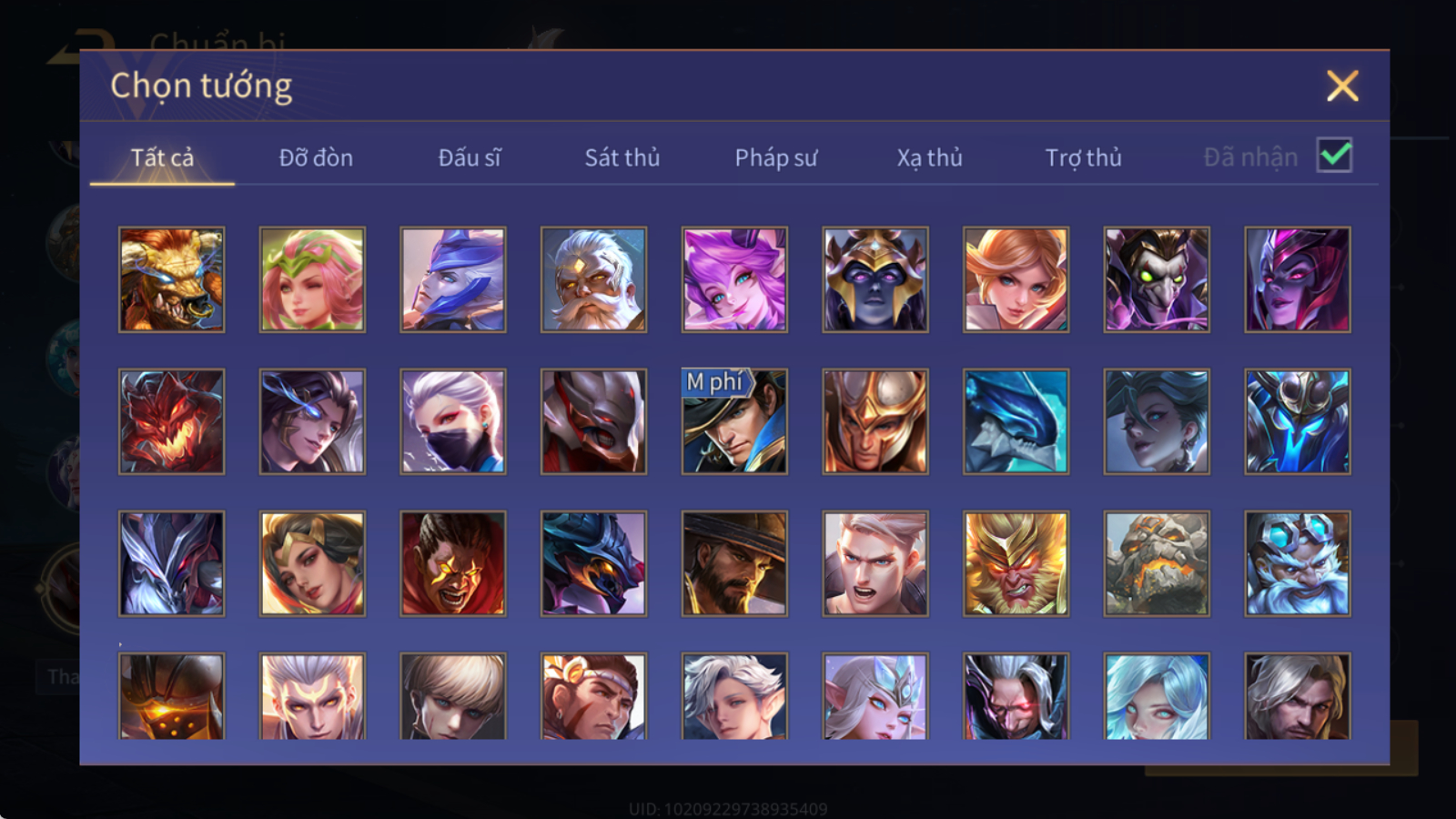Close the 'Chọn tướng' dialog
Viewport: 1456px width, 819px height.
pyautogui.click(x=1342, y=86)
